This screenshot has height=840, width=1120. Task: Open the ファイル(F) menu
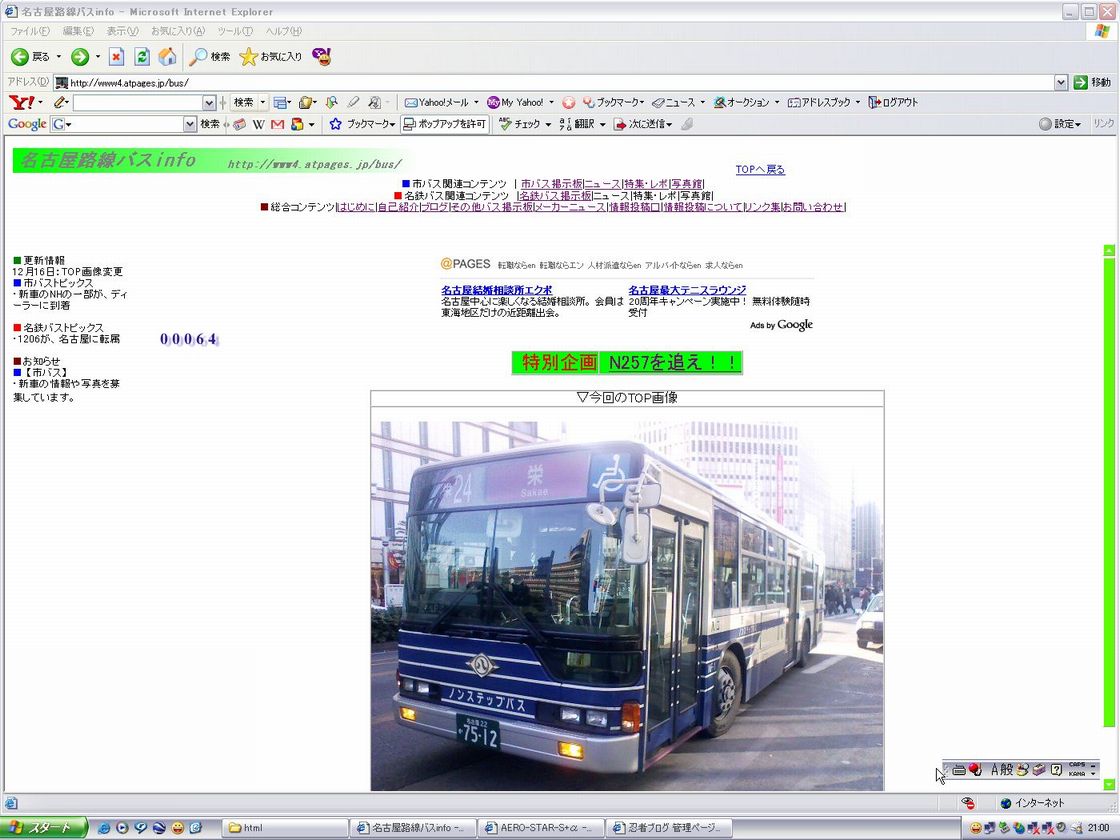30,31
